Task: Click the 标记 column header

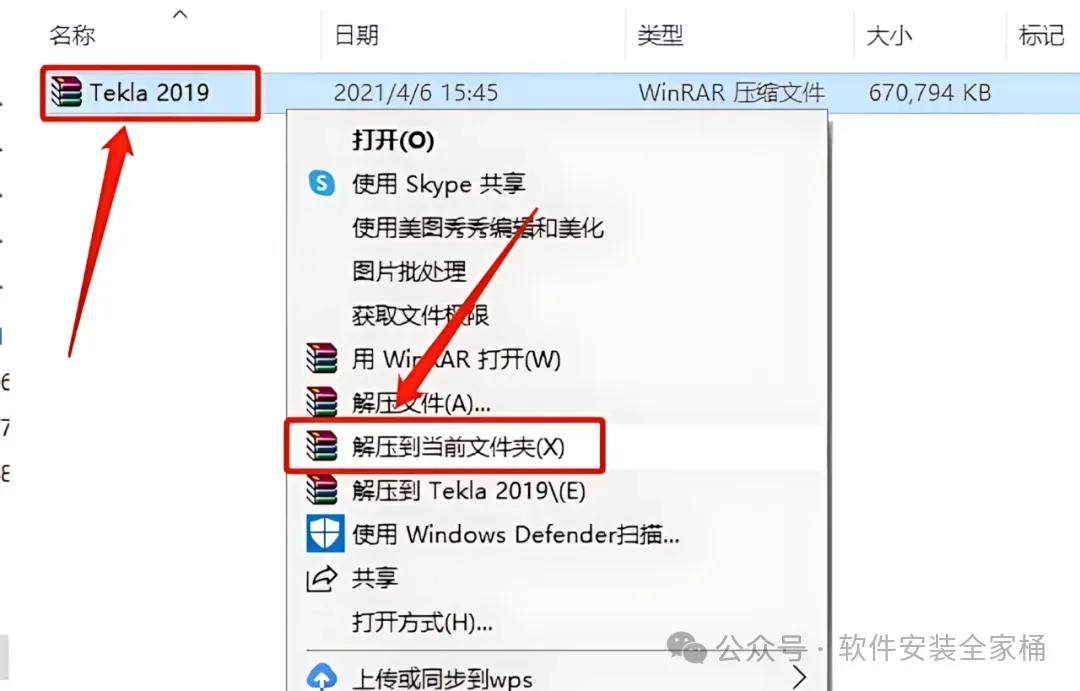Action: click(1041, 34)
